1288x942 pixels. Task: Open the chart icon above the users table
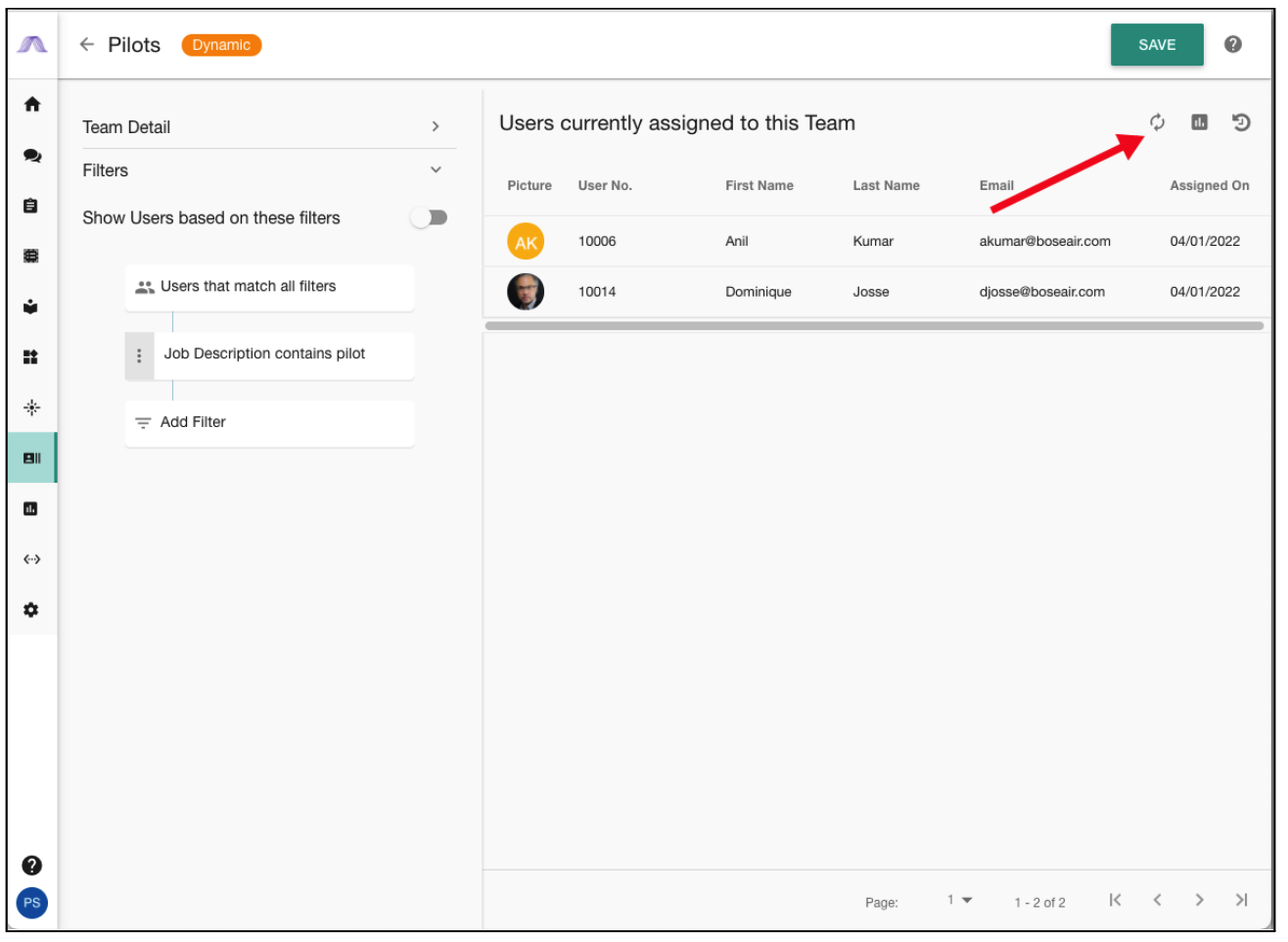[x=1199, y=122]
